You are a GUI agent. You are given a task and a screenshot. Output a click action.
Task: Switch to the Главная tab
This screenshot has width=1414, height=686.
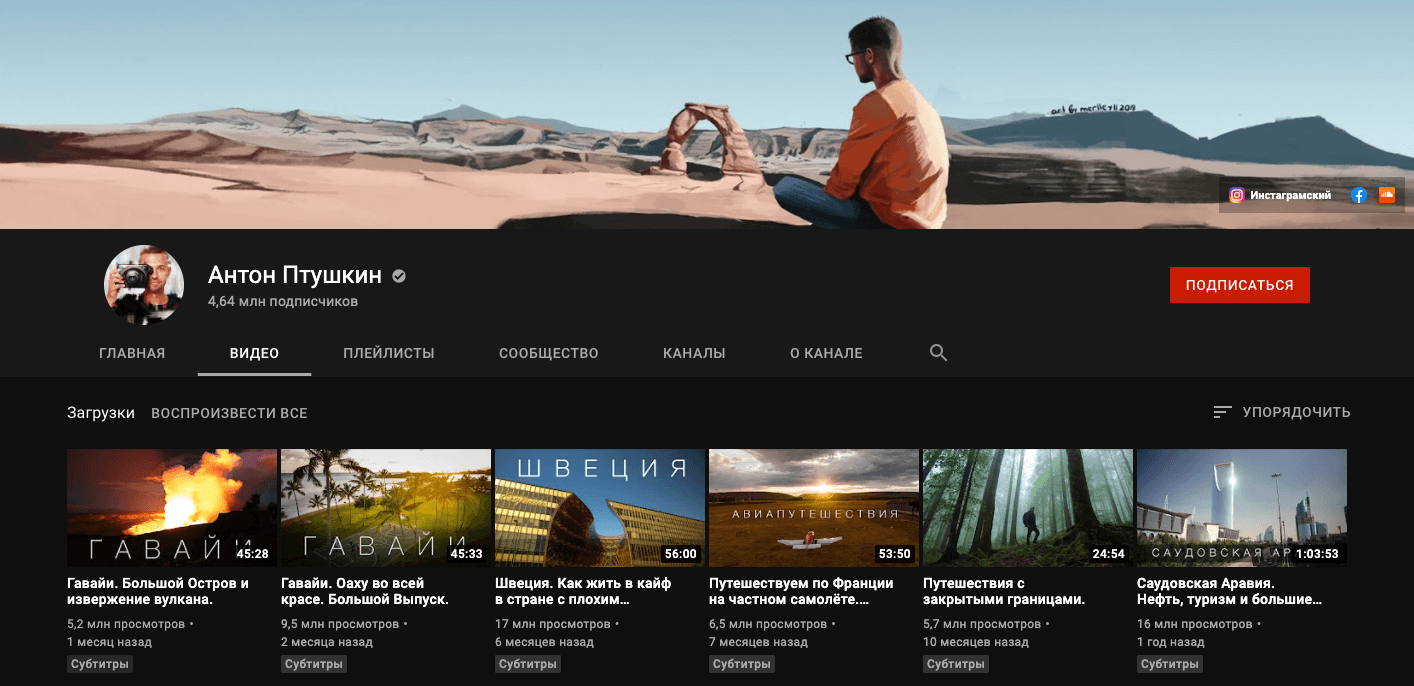point(132,353)
